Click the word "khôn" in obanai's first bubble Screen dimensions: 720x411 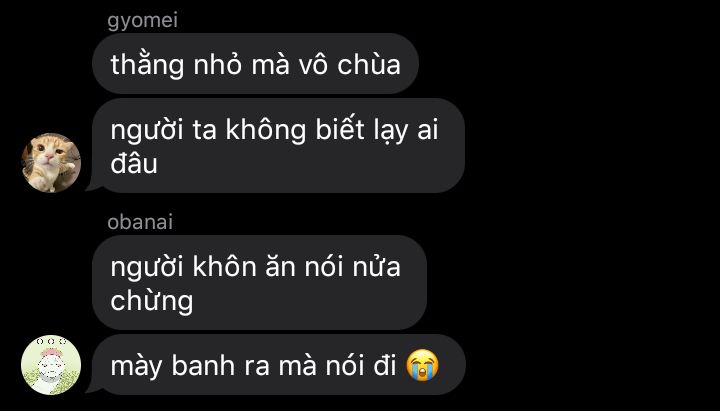[225, 267]
